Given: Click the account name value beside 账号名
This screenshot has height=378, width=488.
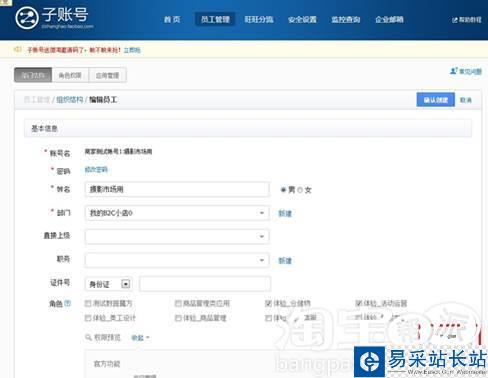Looking at the screenshot, I should [118, 152].
